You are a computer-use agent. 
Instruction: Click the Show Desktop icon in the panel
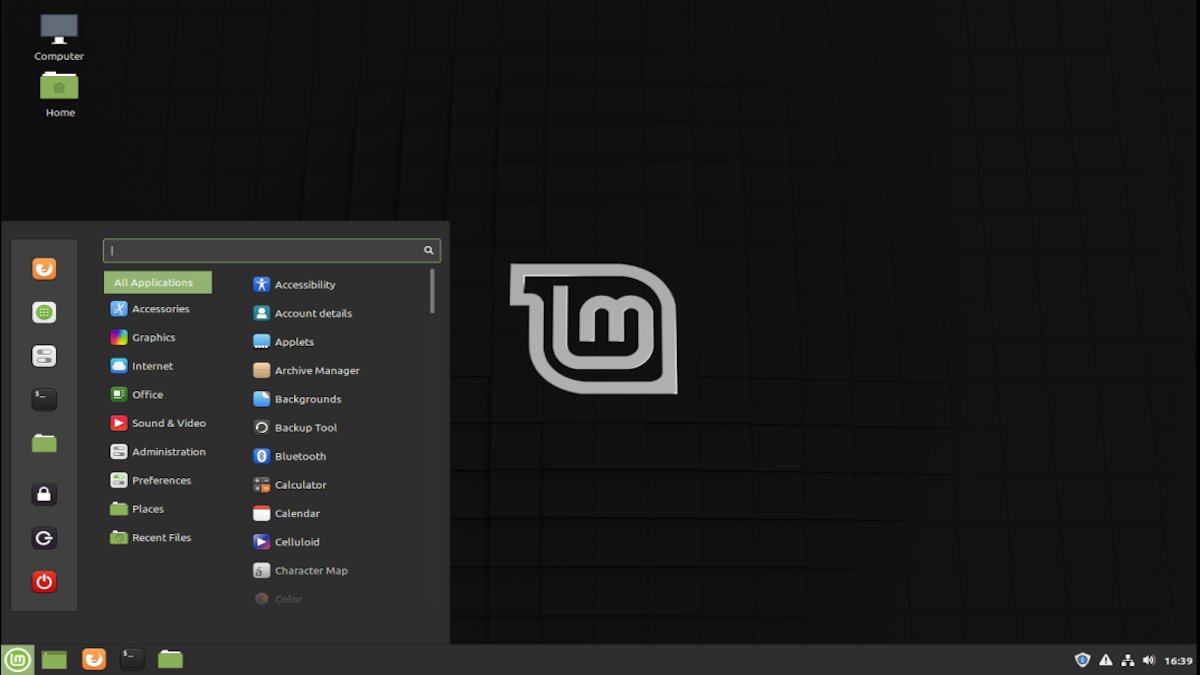[x=55, y=660]
